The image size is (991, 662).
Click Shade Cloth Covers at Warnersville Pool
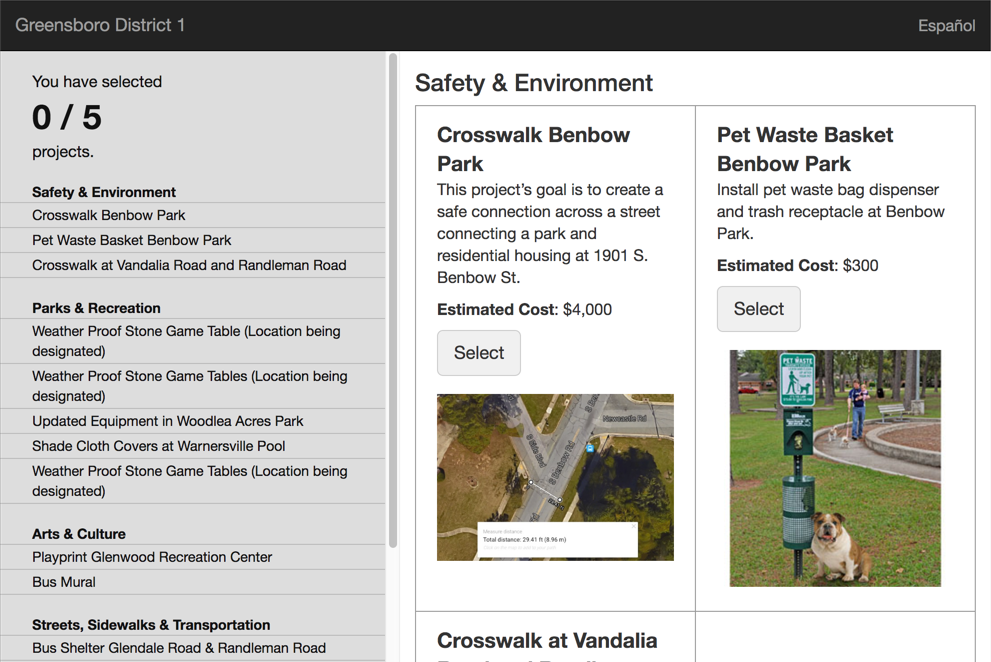158,446
